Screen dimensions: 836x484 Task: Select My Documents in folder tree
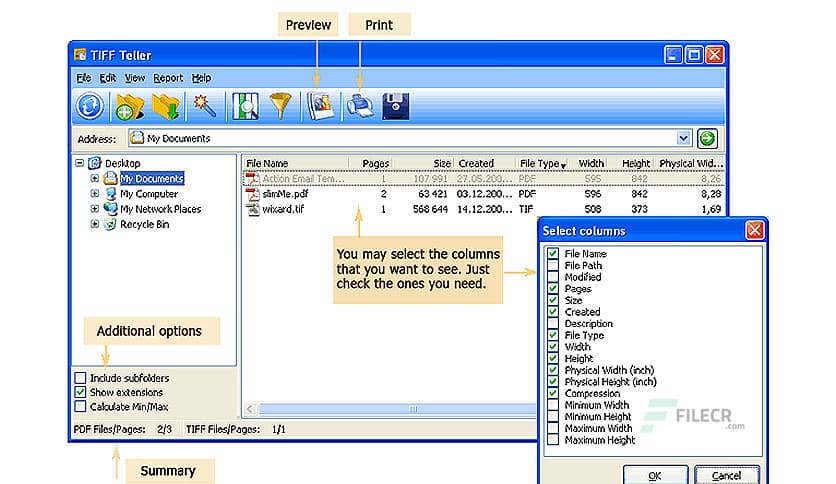(x=152, y=179)
